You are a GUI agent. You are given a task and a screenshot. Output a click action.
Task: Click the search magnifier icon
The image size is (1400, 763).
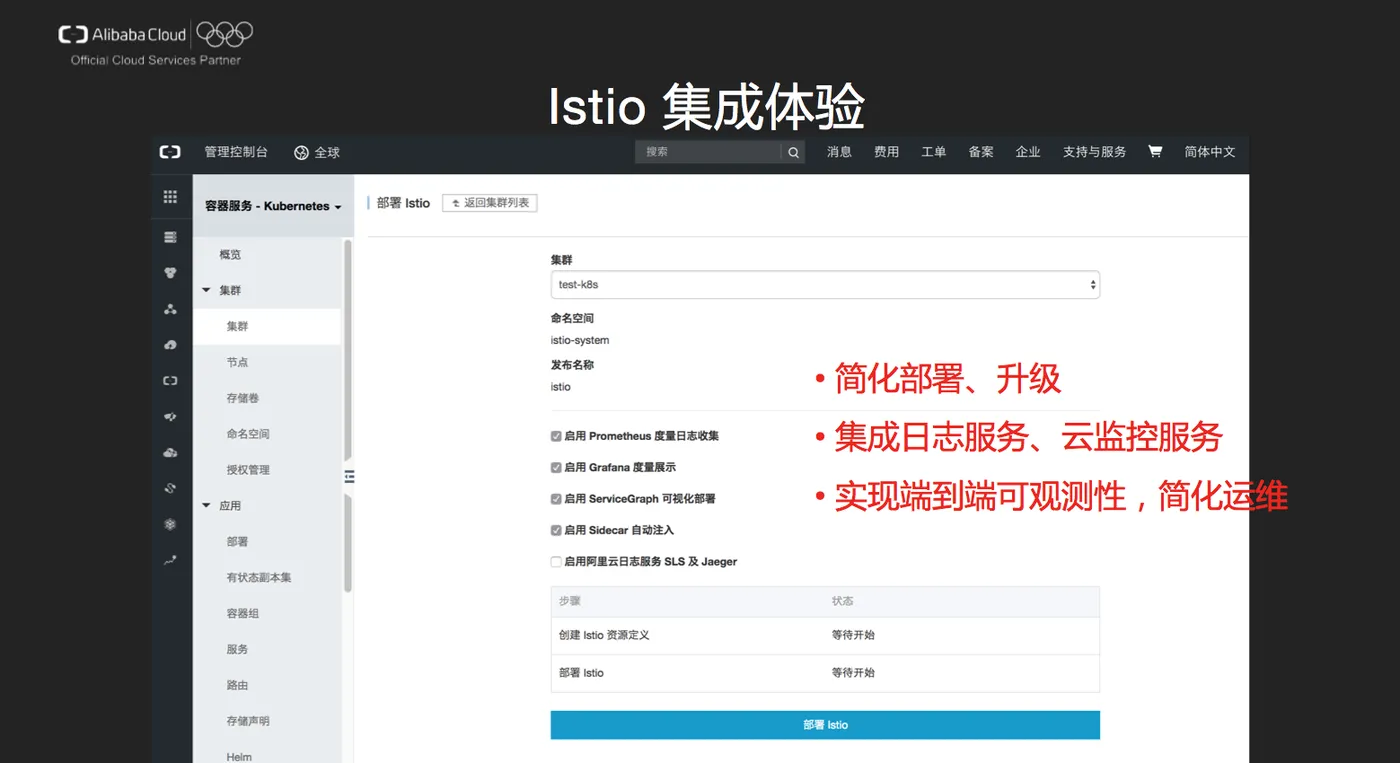[x=793, y=152]
